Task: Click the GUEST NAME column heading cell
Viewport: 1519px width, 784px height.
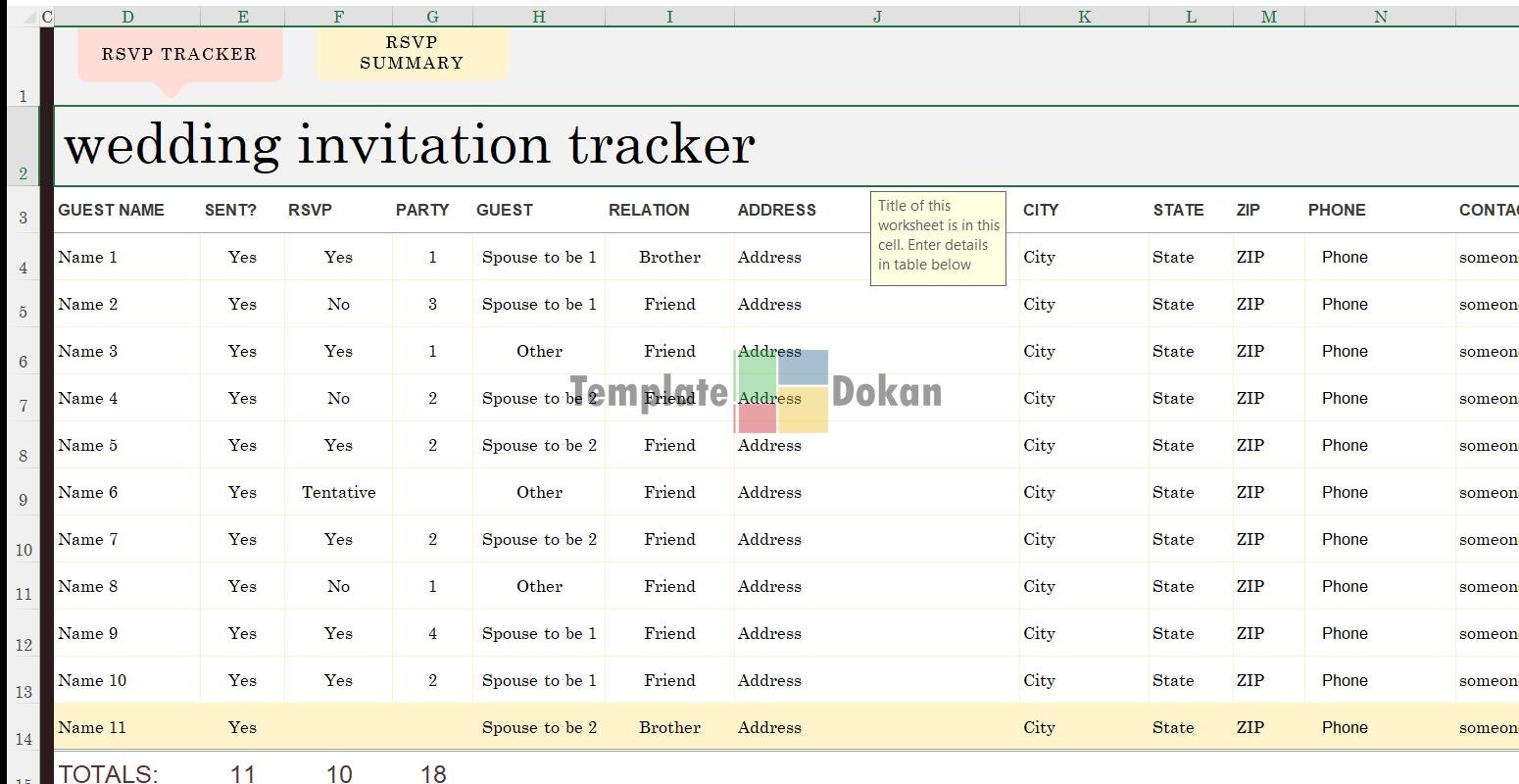Action: [x=112, y=210]
